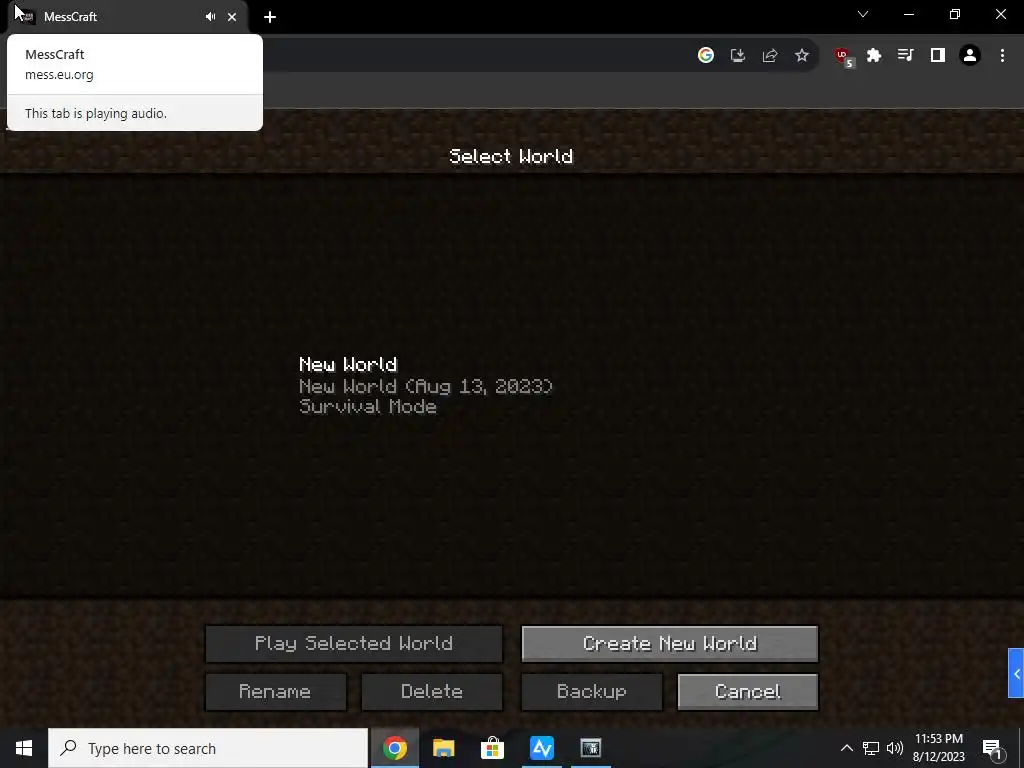Click the taskbar search box
The width and height of the screenshot is (1024, 768).
[x=208, y=748]
